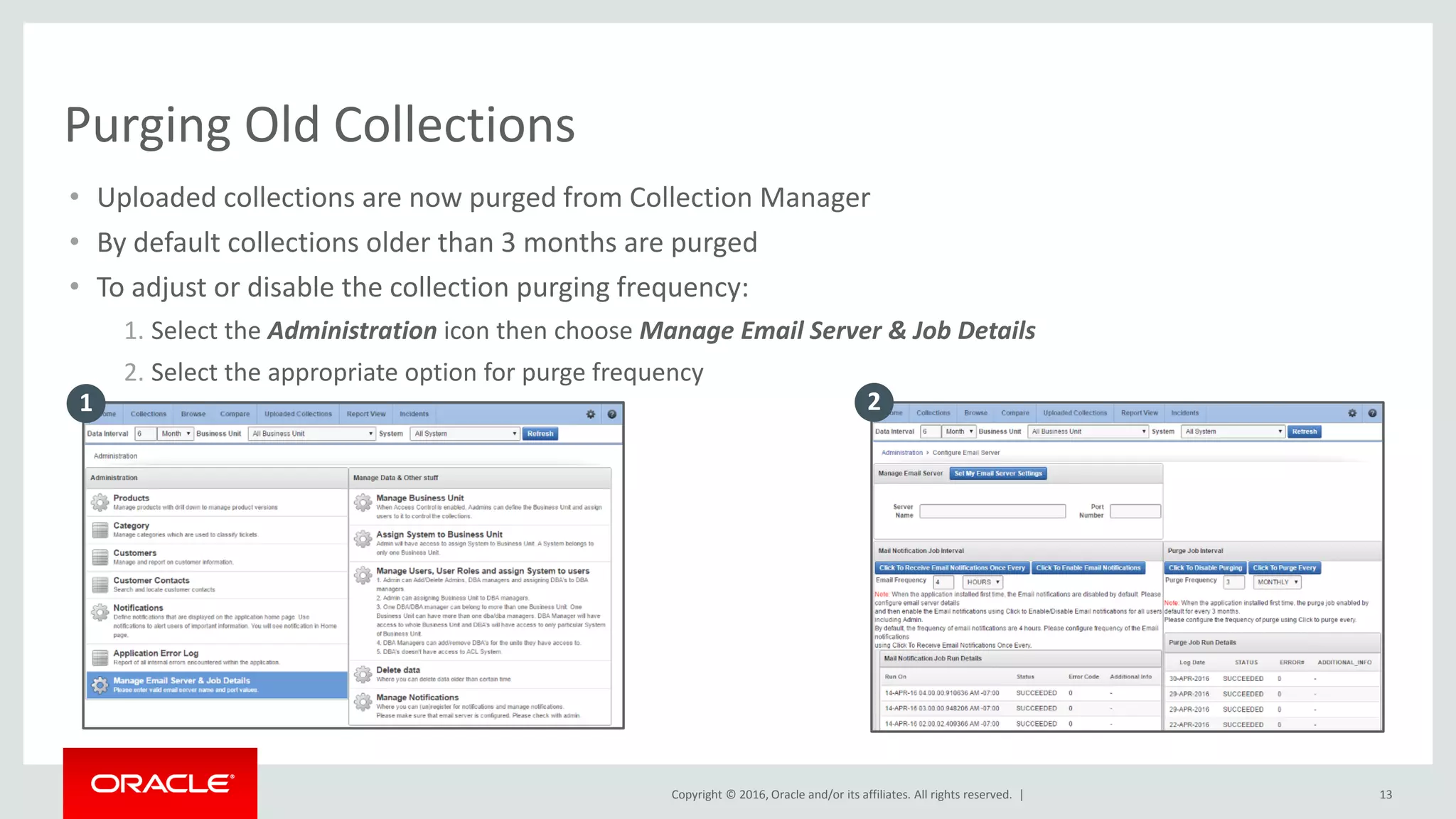The width and height of the screenshot is (1456, 819).
Task: Open Incidents tab in screenshot 1
Action: (414, 414)
